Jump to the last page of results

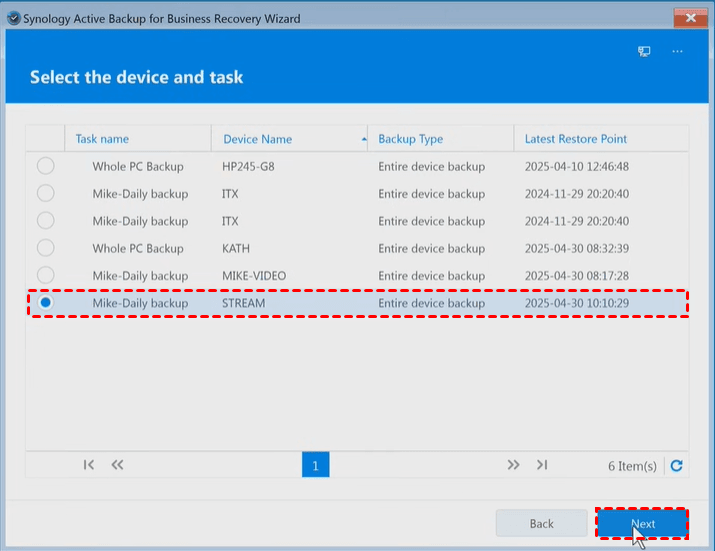542,465
